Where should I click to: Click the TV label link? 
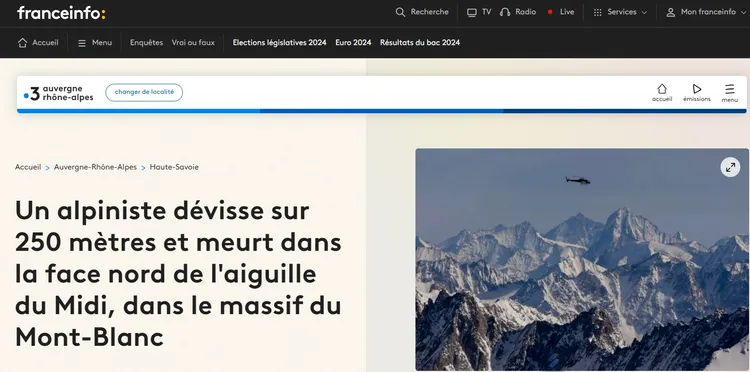pos(486,12)
